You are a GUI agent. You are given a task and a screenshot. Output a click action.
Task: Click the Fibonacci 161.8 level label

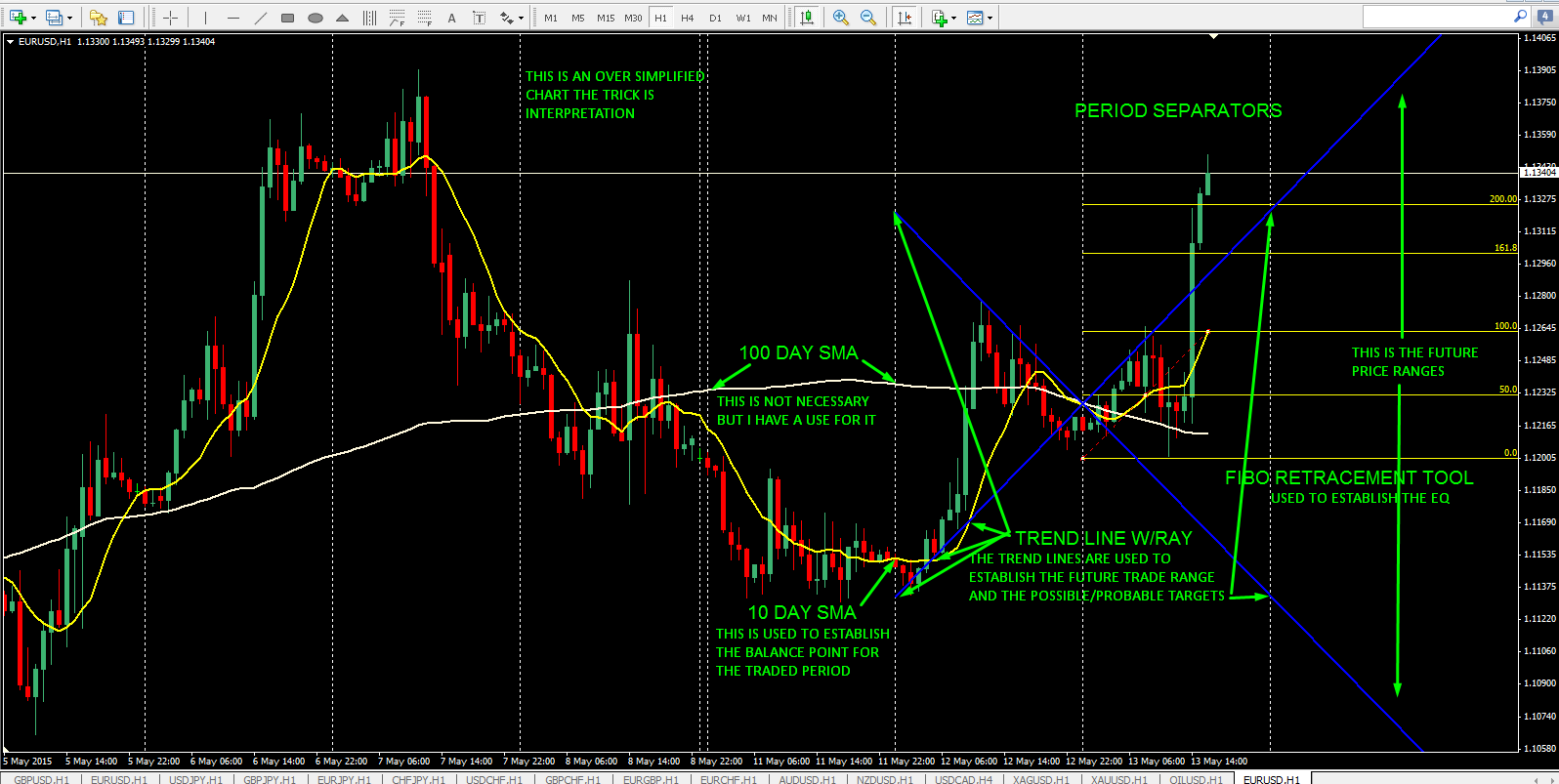1505,248
